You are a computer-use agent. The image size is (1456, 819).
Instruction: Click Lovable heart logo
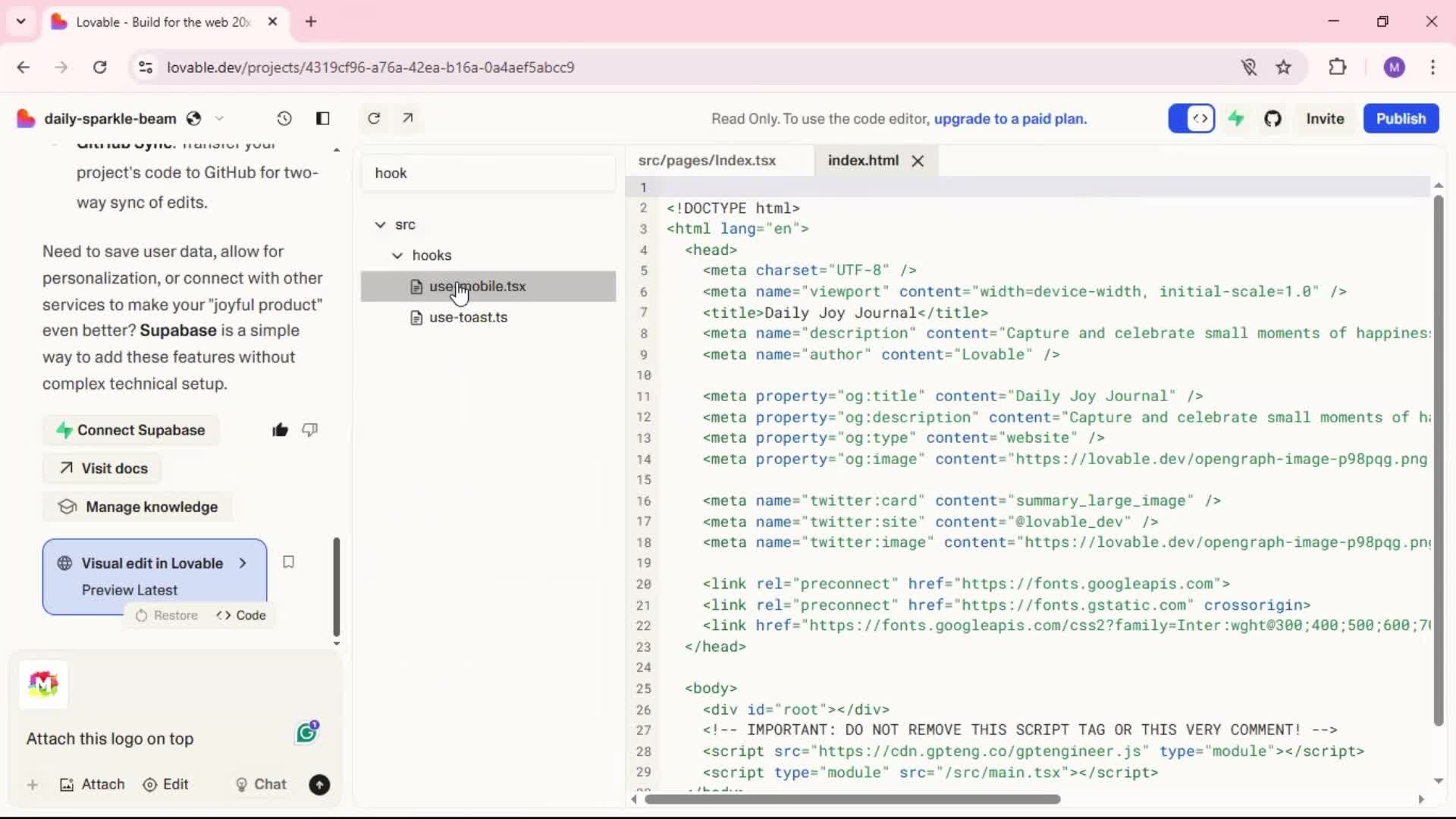tap(26, 118)
